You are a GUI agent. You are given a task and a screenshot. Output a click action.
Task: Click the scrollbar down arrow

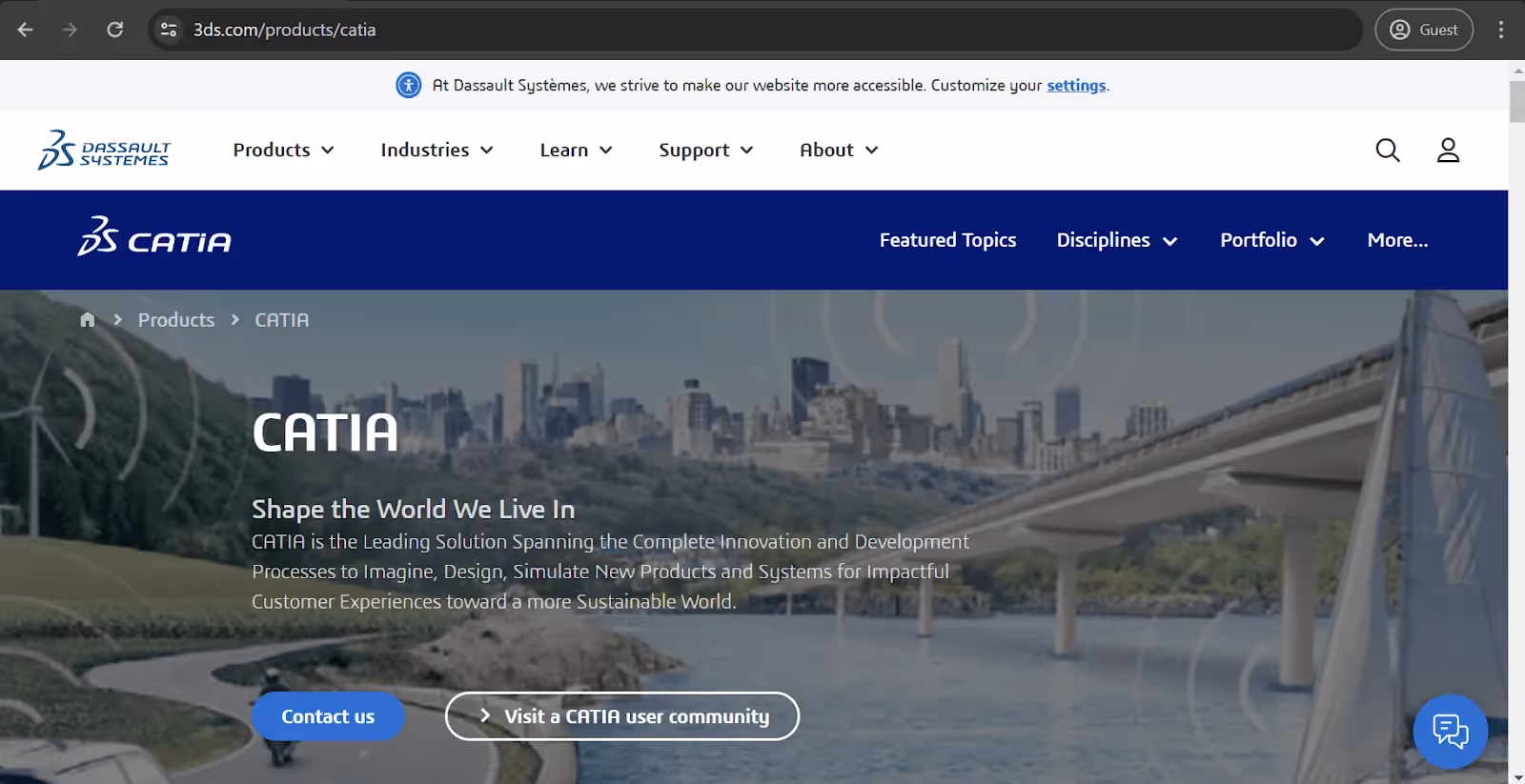click(1516, 776)
